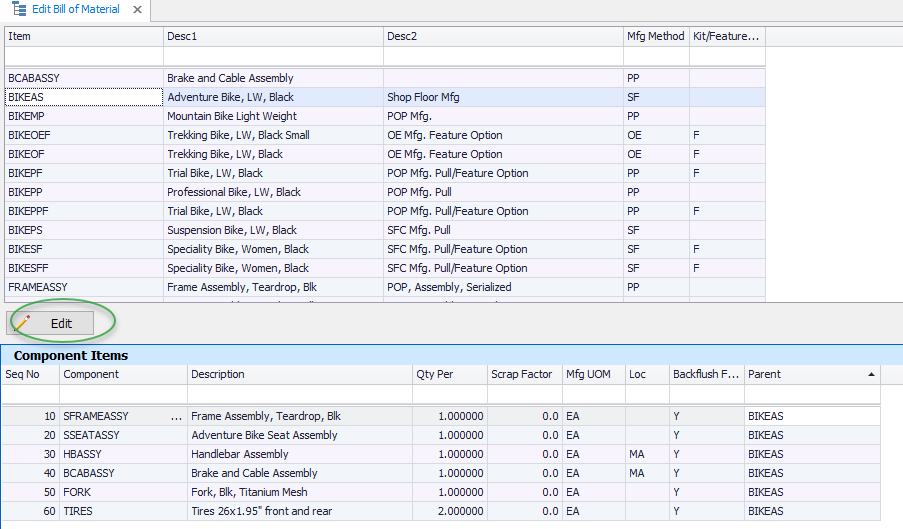Click the 2.000000 Qty Per for TIRES
903x529 pixels.
coord(450,511)
